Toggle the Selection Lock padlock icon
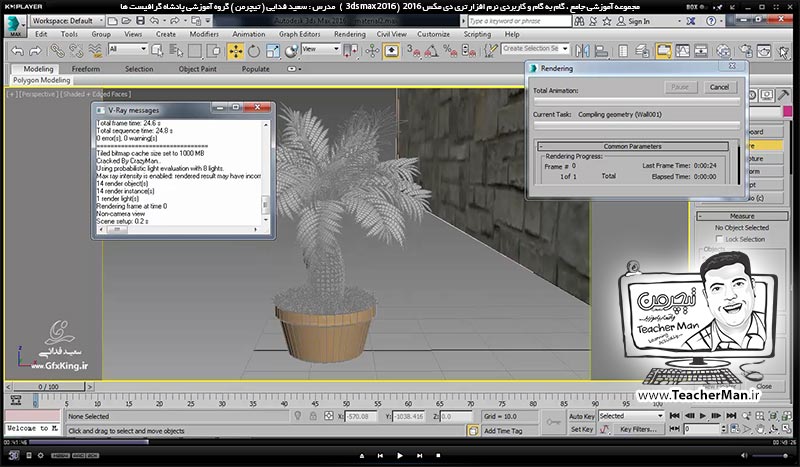 point(313,416)
